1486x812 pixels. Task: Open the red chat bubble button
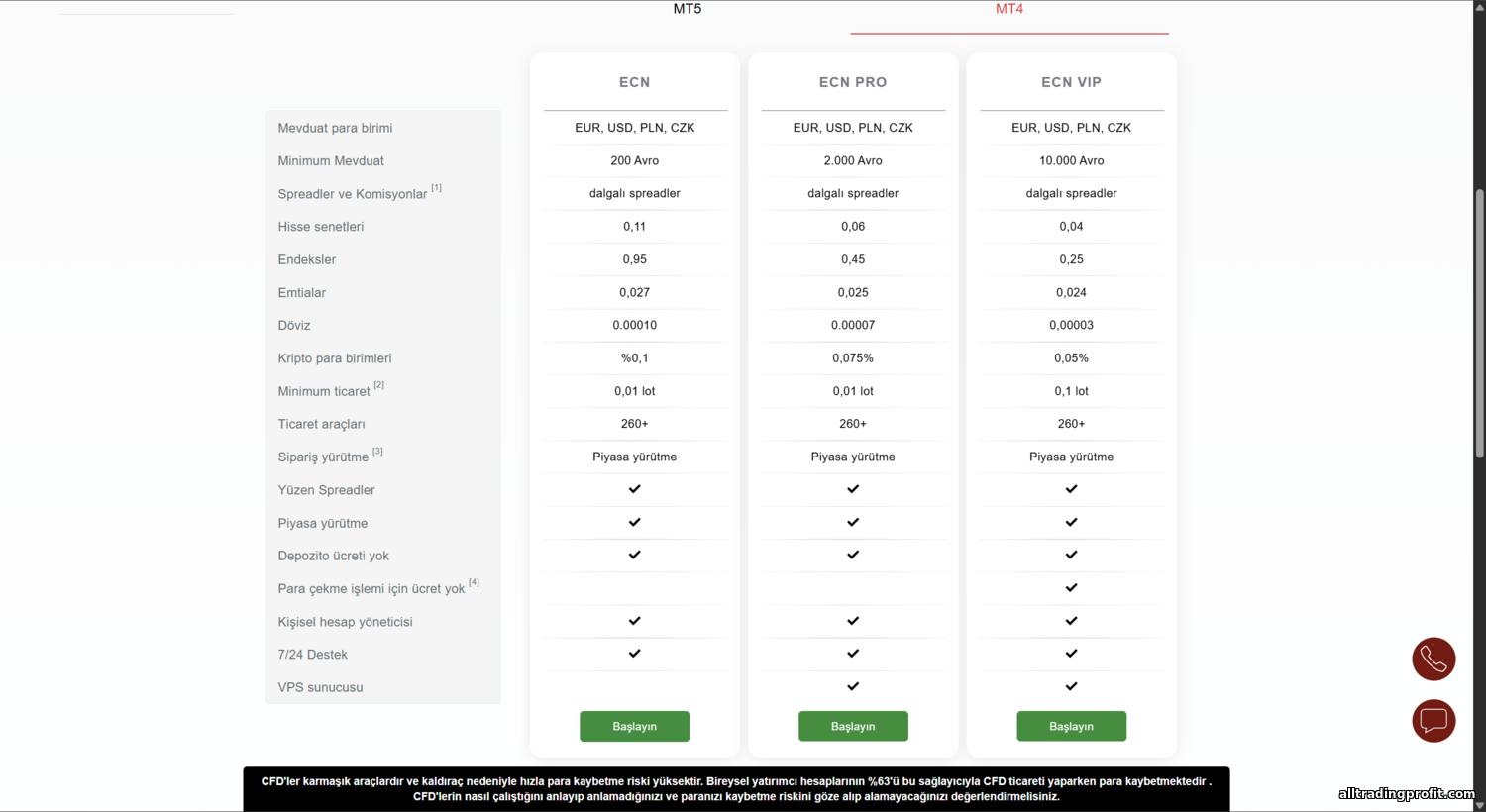coord(1433,720)
